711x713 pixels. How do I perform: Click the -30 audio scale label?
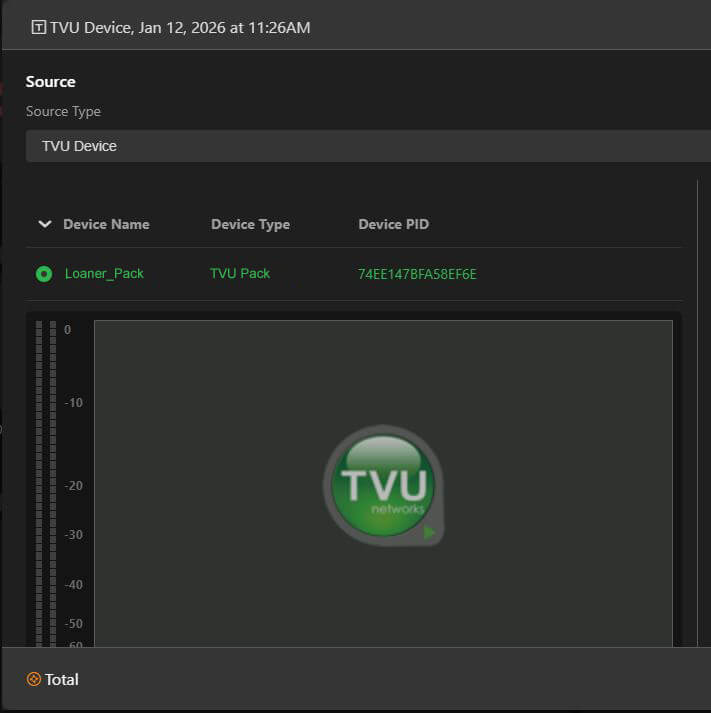tap(74, 535)
